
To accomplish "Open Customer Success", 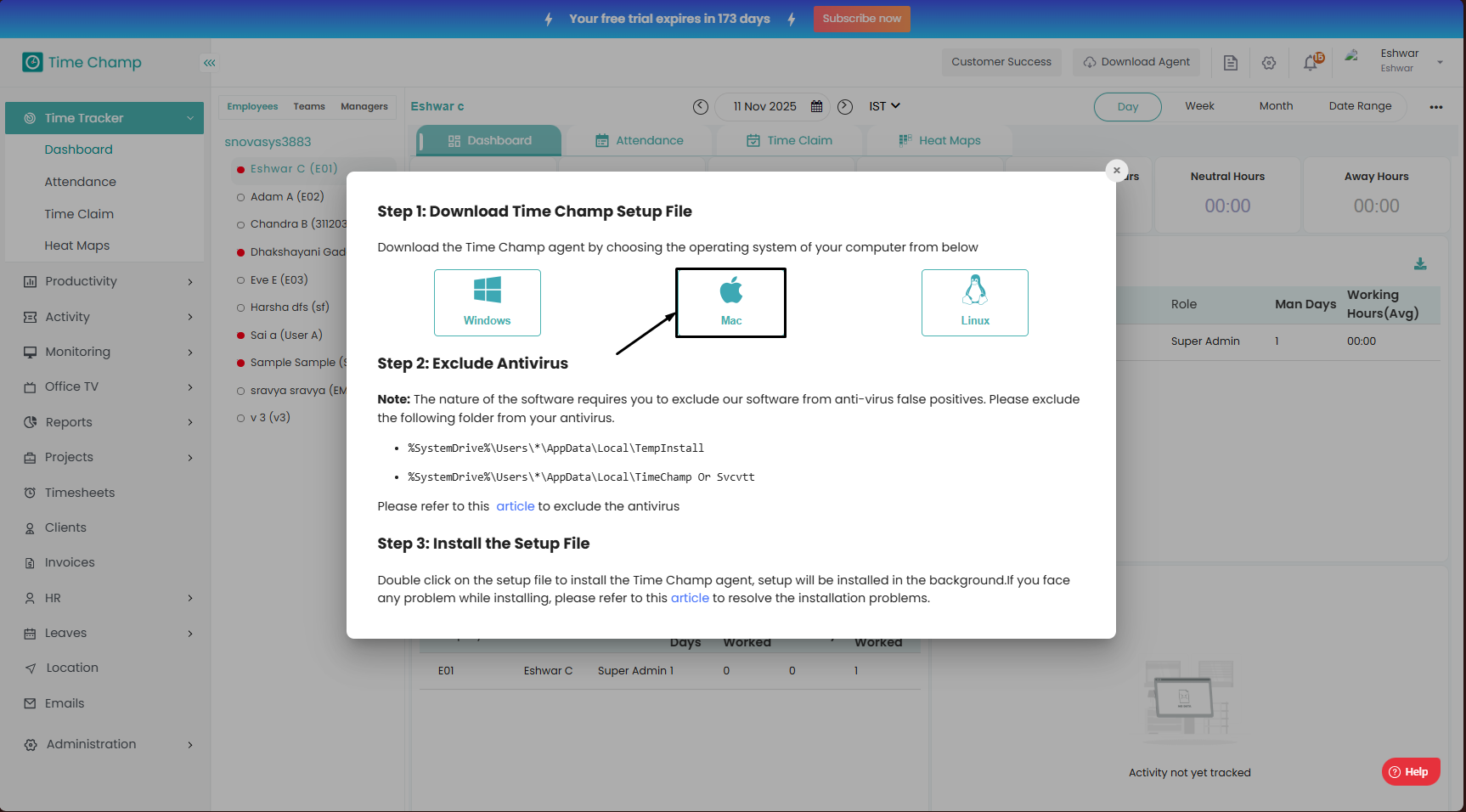I will click(x=1001, y=62).
